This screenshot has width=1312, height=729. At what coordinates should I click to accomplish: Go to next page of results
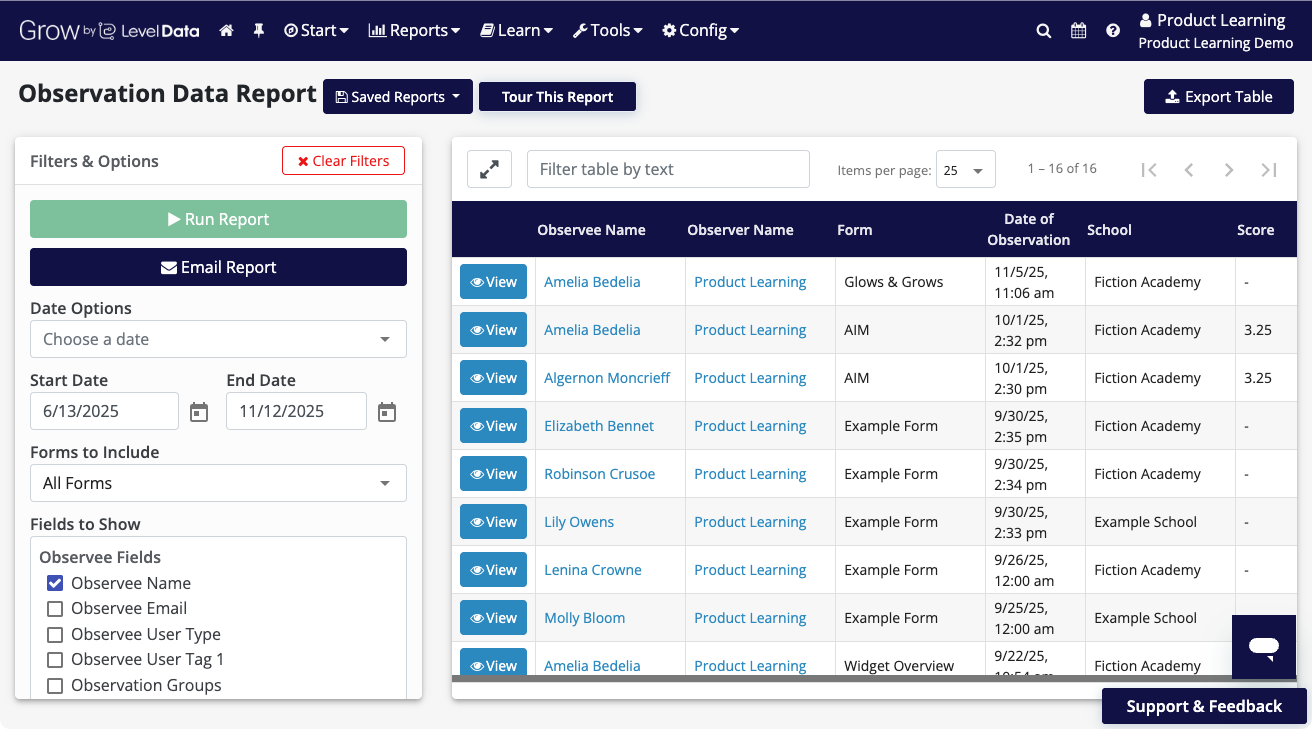click(x=1229, y=170)
